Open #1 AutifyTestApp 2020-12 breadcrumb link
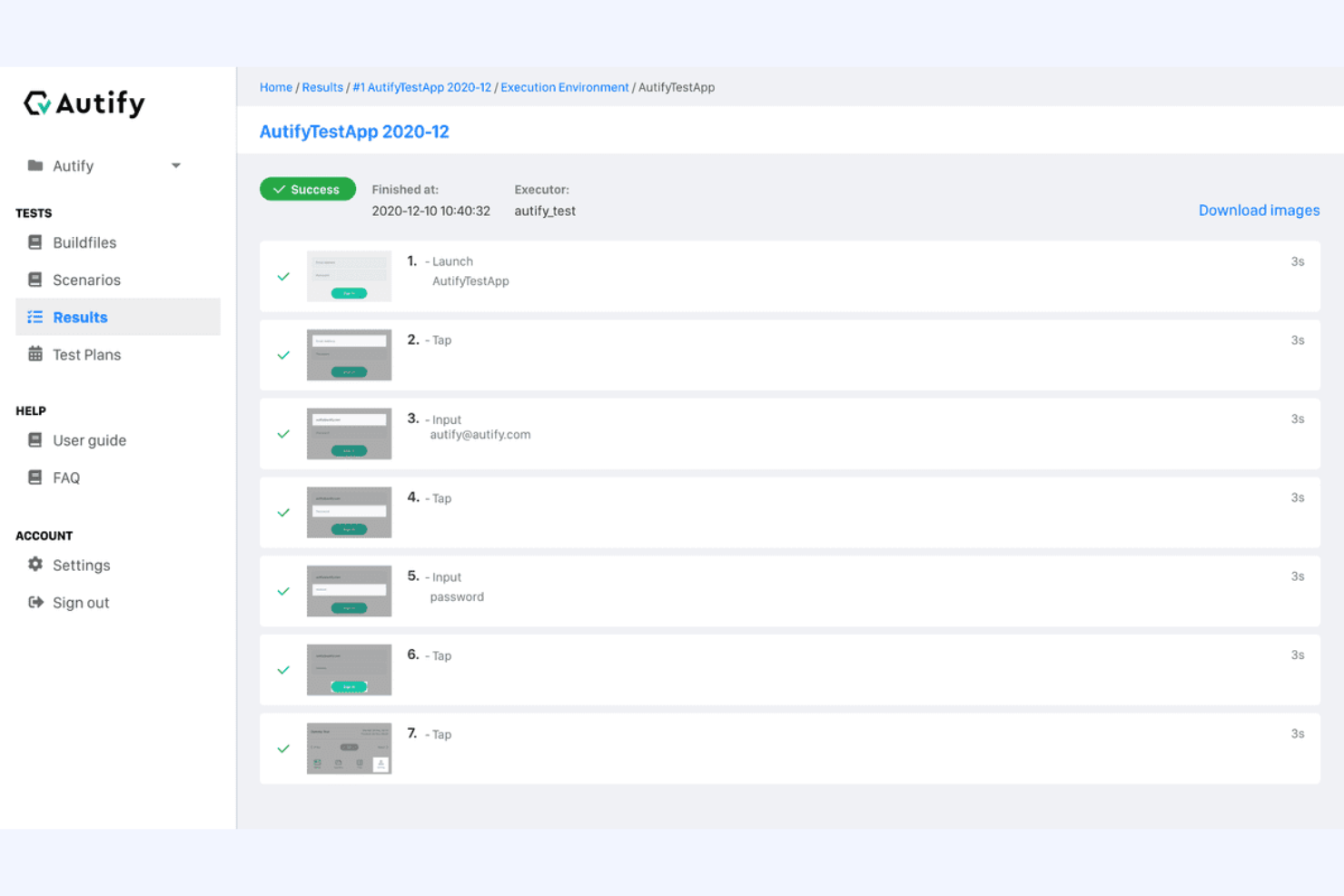This screenshot has width=1344, height=896. pyautogui.click(x=422, y=87)
